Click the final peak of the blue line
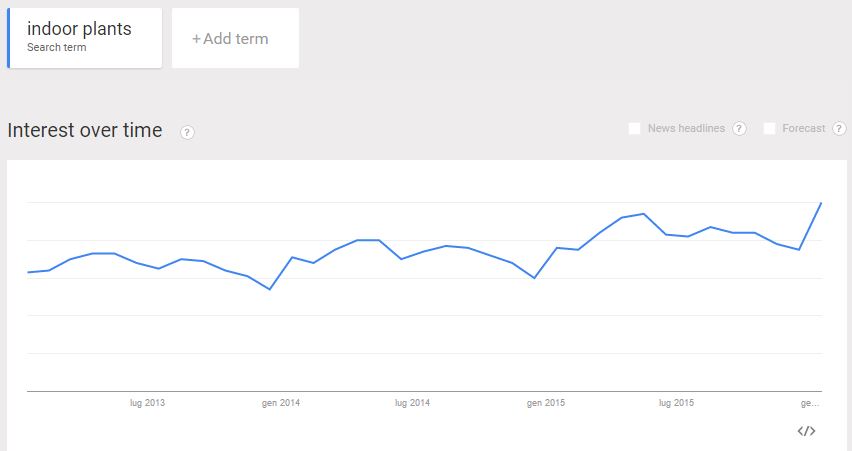This screenshot has height=451, width=852. (x=821, y=203)
